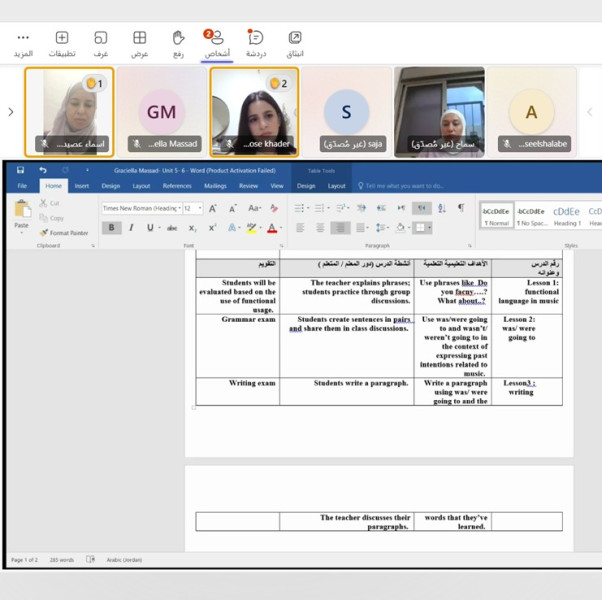Toggle Bold formatting button
Screen dimensions: 602x600
click(x=111, y=228)
